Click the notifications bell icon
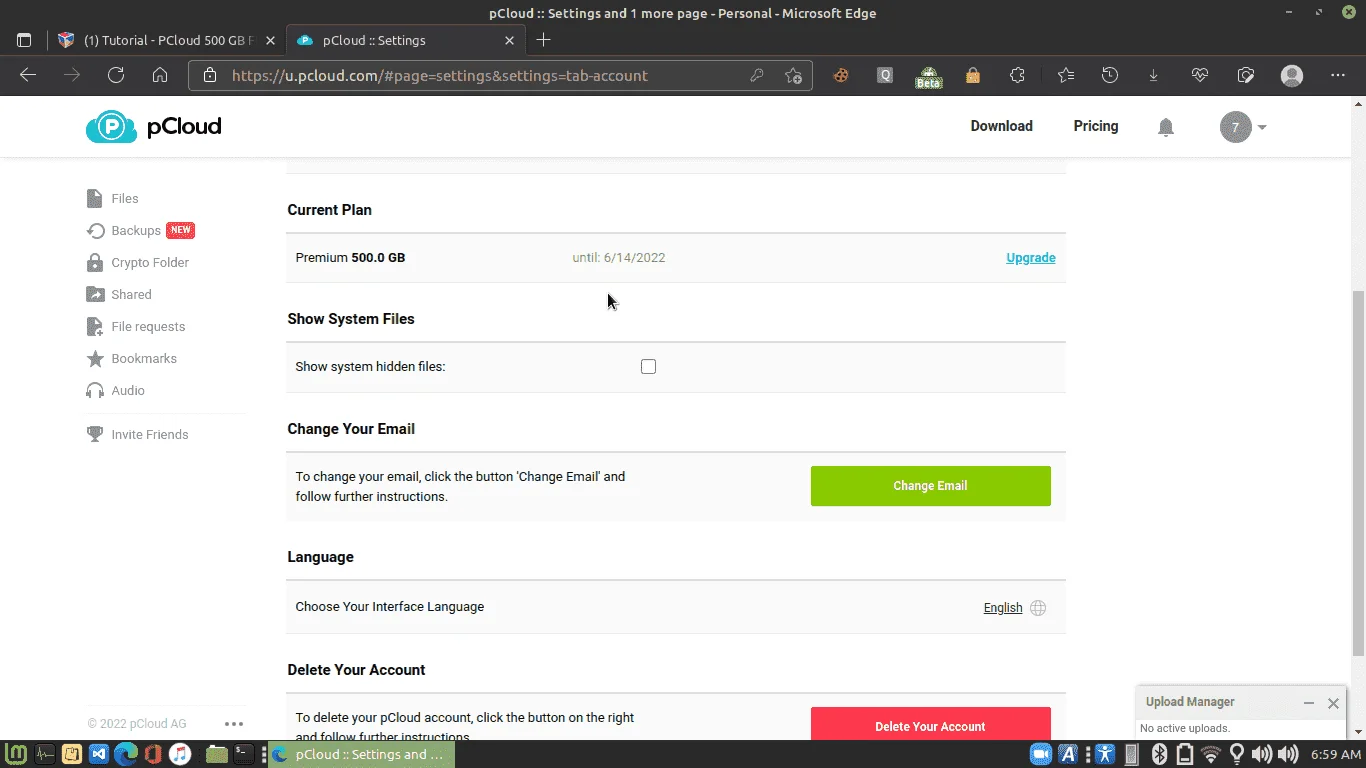This screenshot has height=768, width=1366. coord(1166,127)
